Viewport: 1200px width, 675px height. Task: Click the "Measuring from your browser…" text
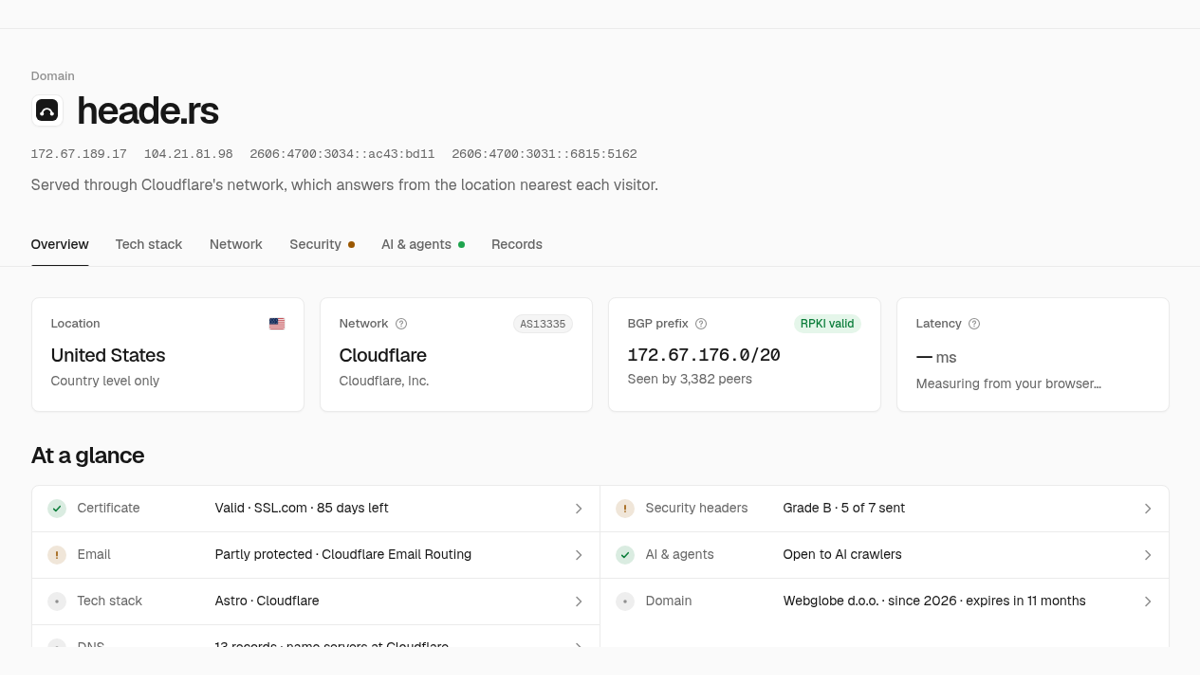tap(1009, 383)
